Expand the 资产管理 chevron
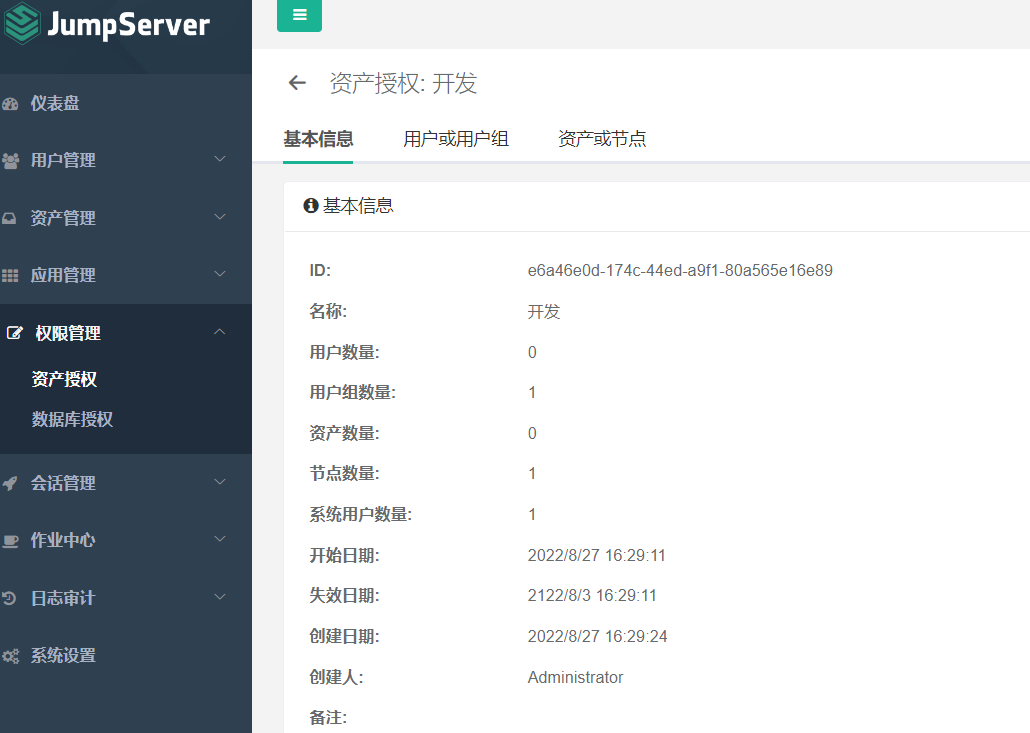 coord(220,217)
